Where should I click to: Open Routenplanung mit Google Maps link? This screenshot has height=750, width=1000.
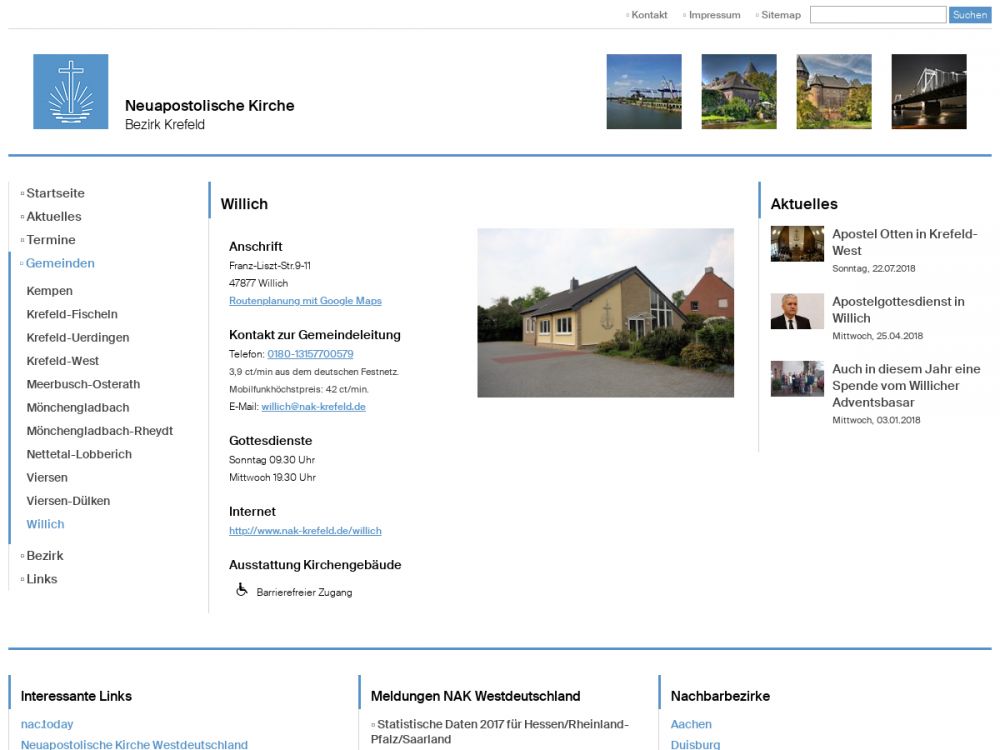pyautogui.click(x=305, y=301)
